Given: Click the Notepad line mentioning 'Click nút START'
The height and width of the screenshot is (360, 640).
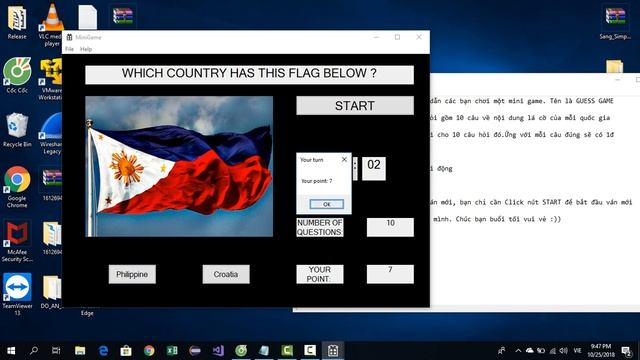Looking at the screenshot, I should [531, 202].
